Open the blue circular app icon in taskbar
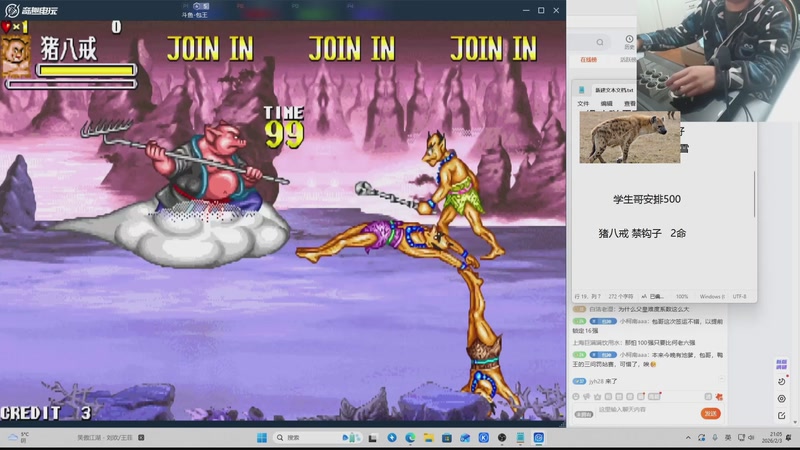The image size is (800, 450). [392, 438]
